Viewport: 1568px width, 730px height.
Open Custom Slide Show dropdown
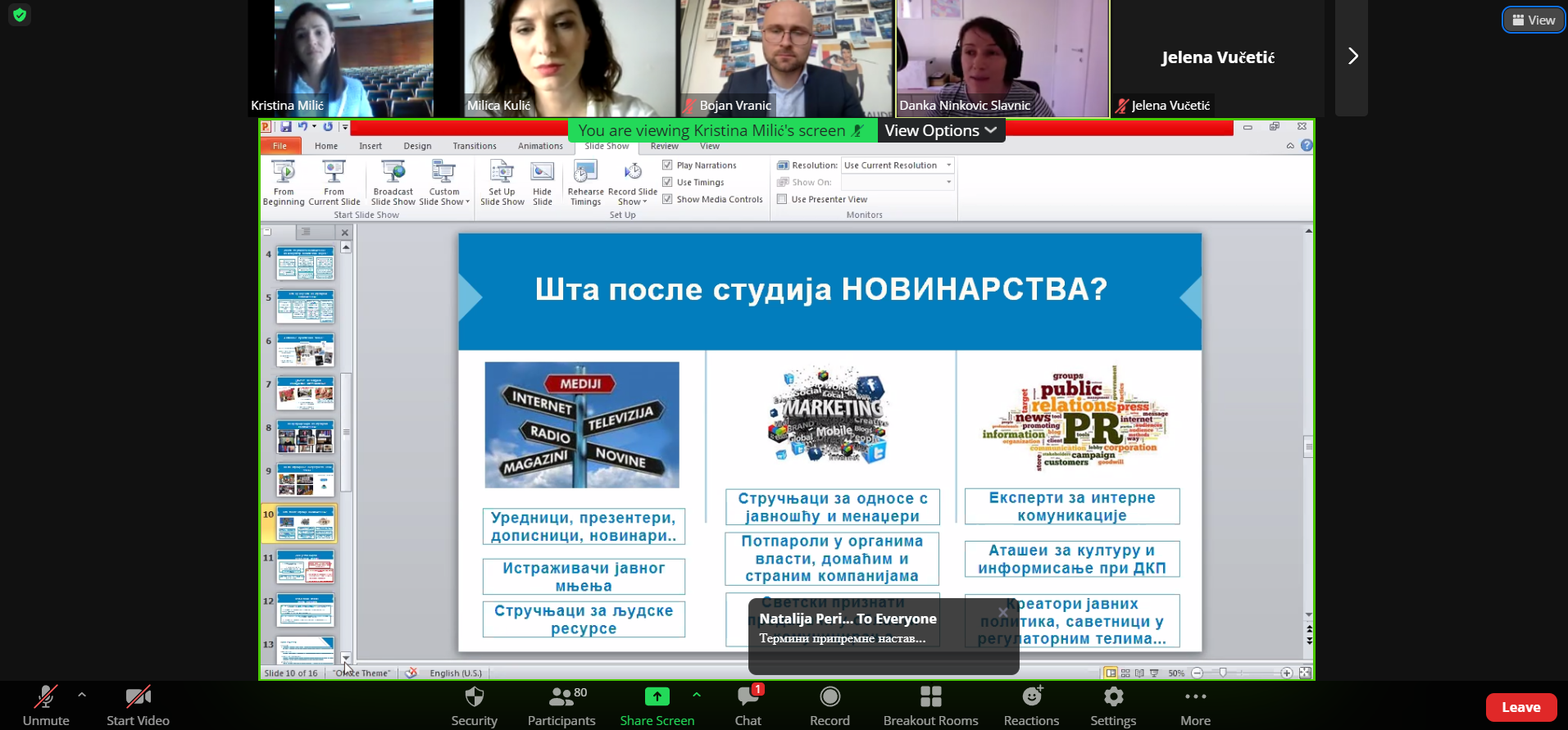pos(444,183)
